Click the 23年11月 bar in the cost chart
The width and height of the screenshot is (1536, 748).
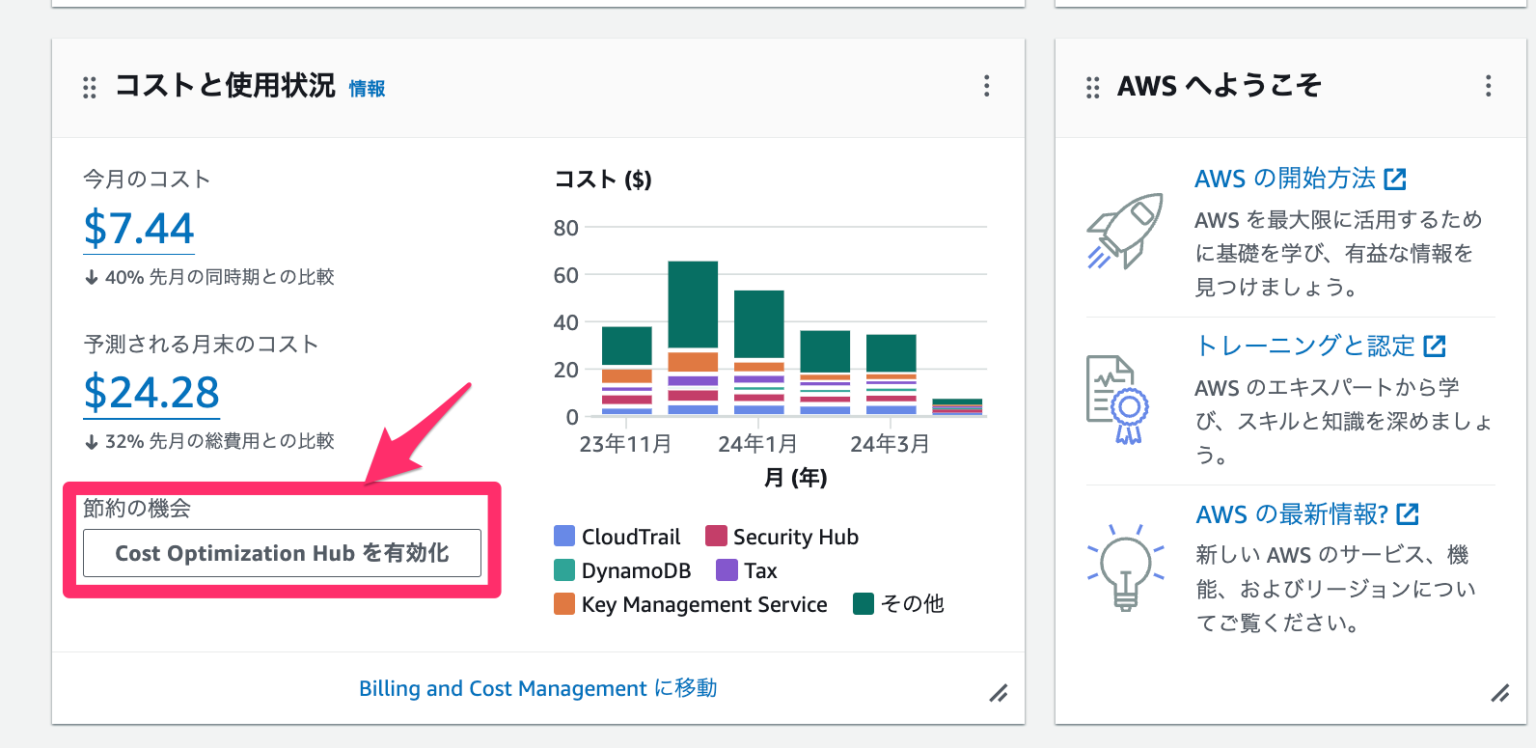pos(627,370)
